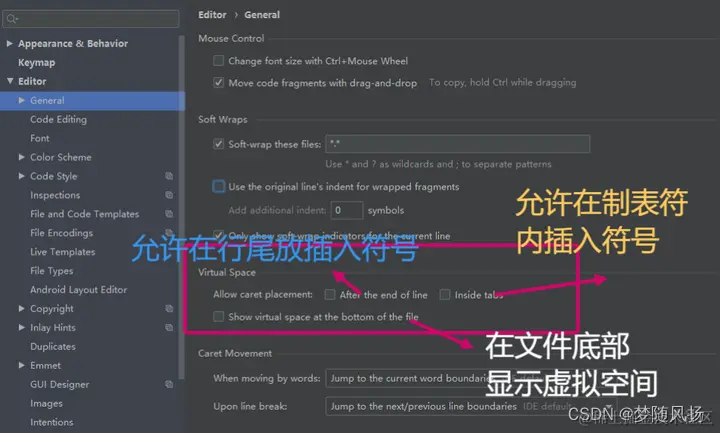Image resolution: width=720 pixels, height=433 pixels.
Task: Expand the Copyright node
Action: click(x=21, y=309)
